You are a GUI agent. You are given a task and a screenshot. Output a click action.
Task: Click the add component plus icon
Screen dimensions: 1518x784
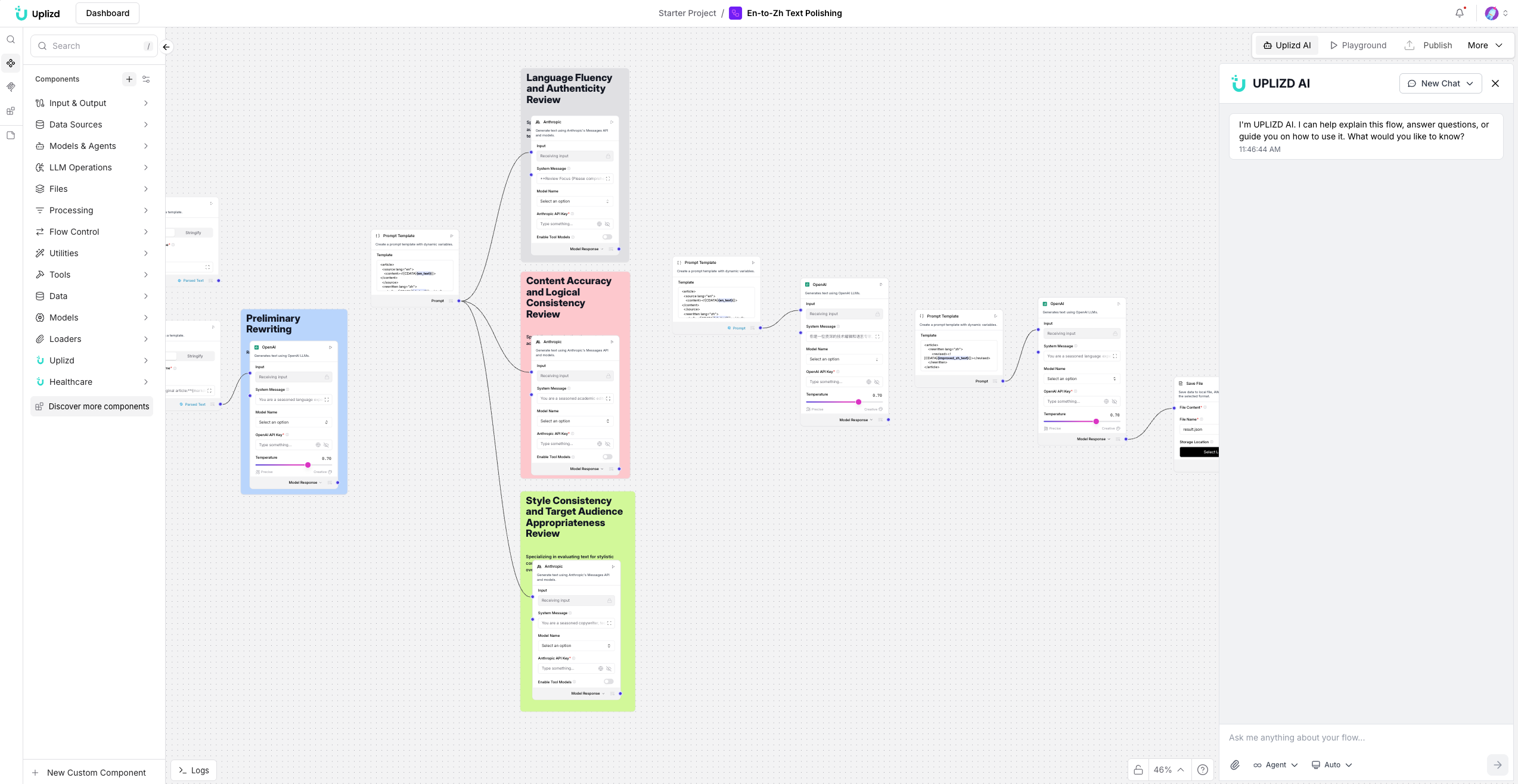tap(129, 79)
